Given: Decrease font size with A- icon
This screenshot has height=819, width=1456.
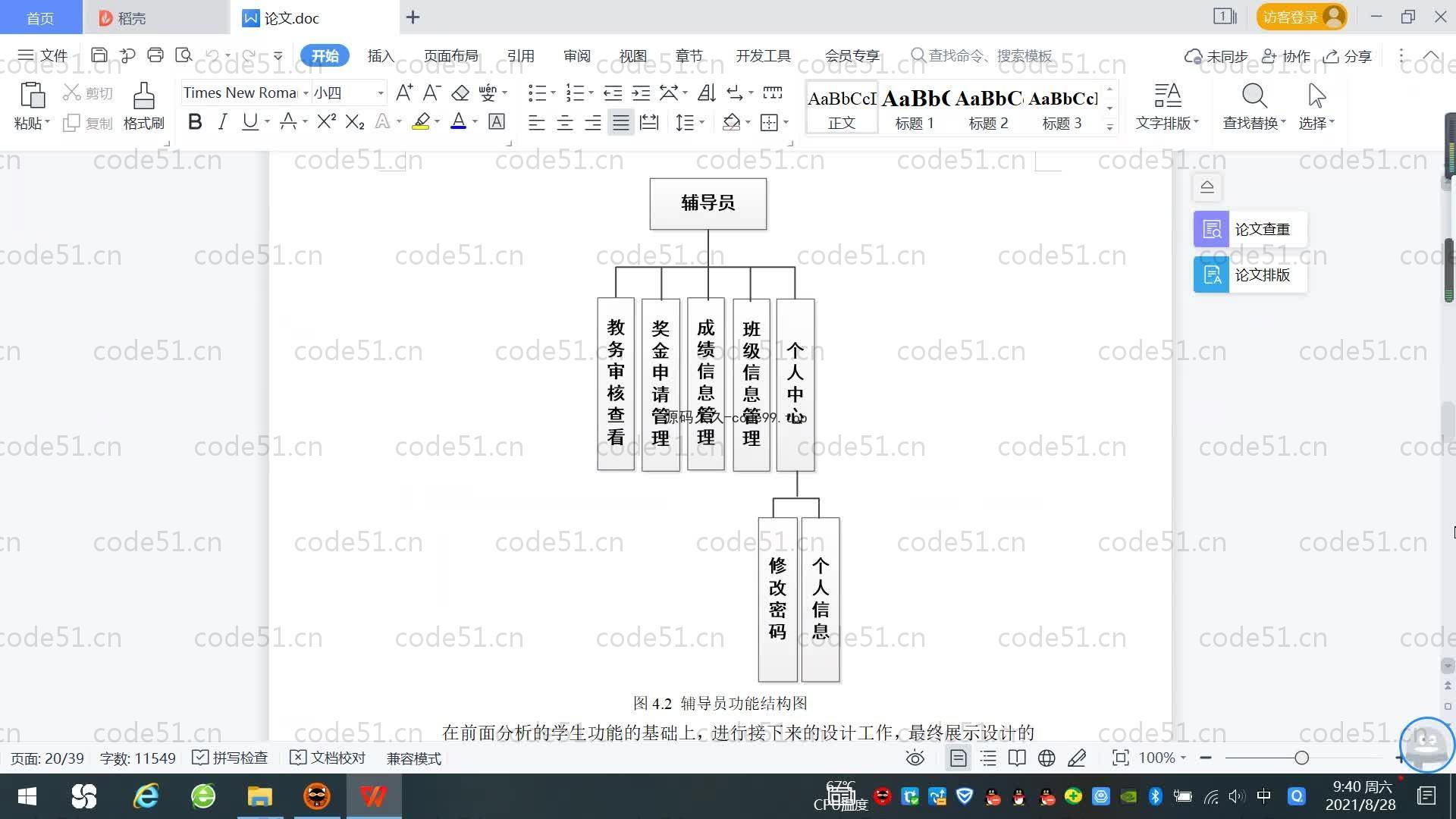Looking at the screenshot, I should point(432,93).
